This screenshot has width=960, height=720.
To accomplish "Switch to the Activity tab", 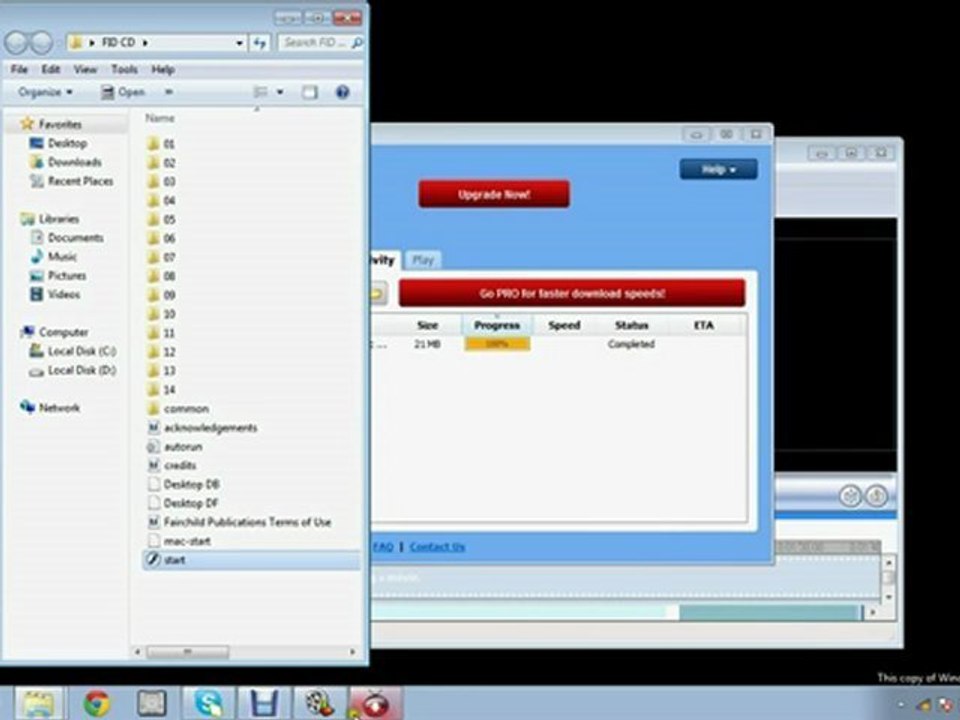I will [385, 260].
